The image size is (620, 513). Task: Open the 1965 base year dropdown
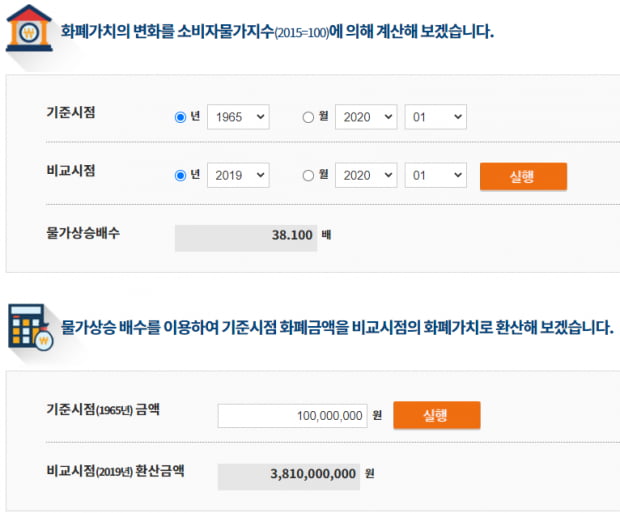[x=238, y=117]
